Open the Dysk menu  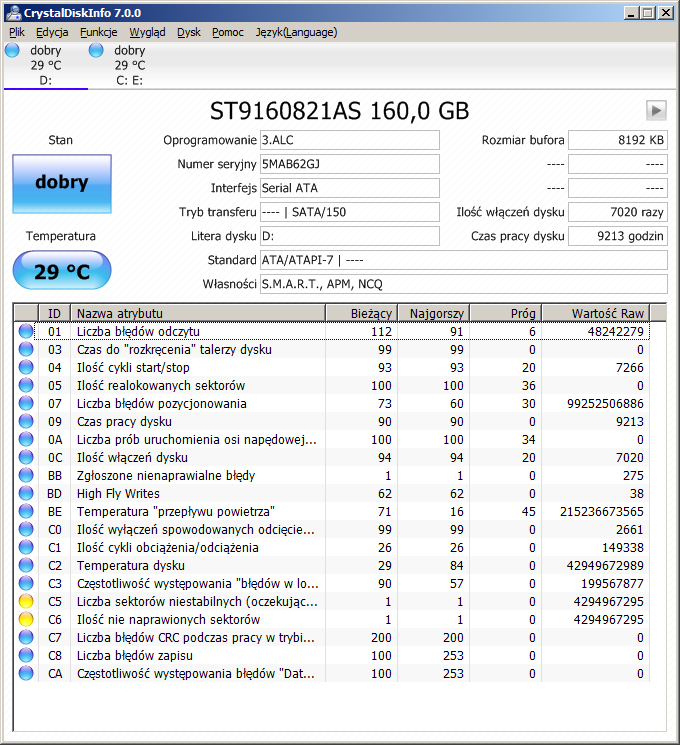click(x=189, y=32)
